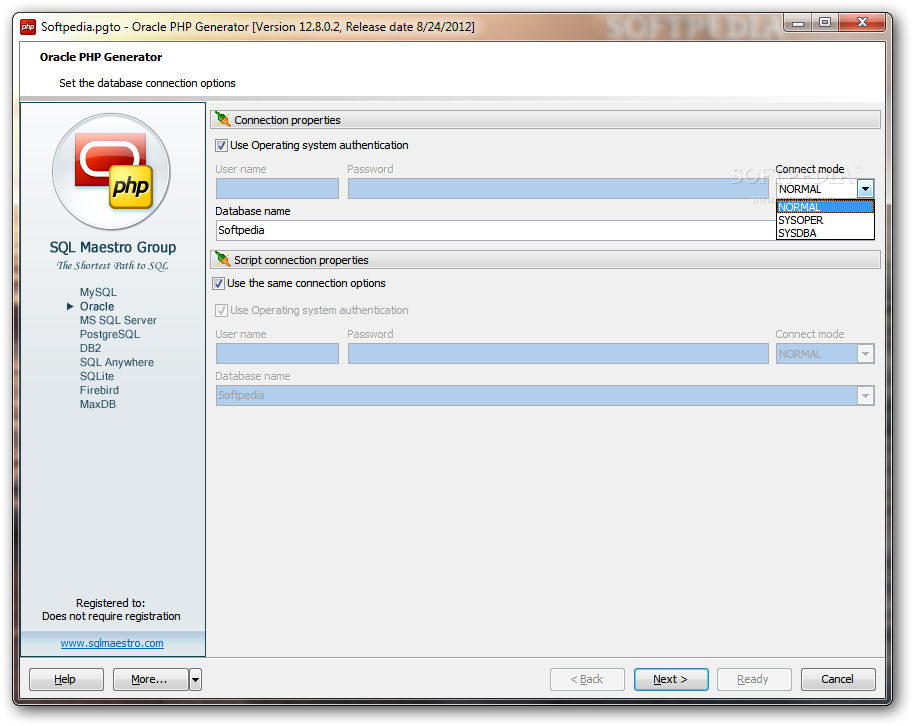This screenshot has width=913, height=726.
Task: Choose NORMAL in the open Connect mode list
Action: click(825, 207)
